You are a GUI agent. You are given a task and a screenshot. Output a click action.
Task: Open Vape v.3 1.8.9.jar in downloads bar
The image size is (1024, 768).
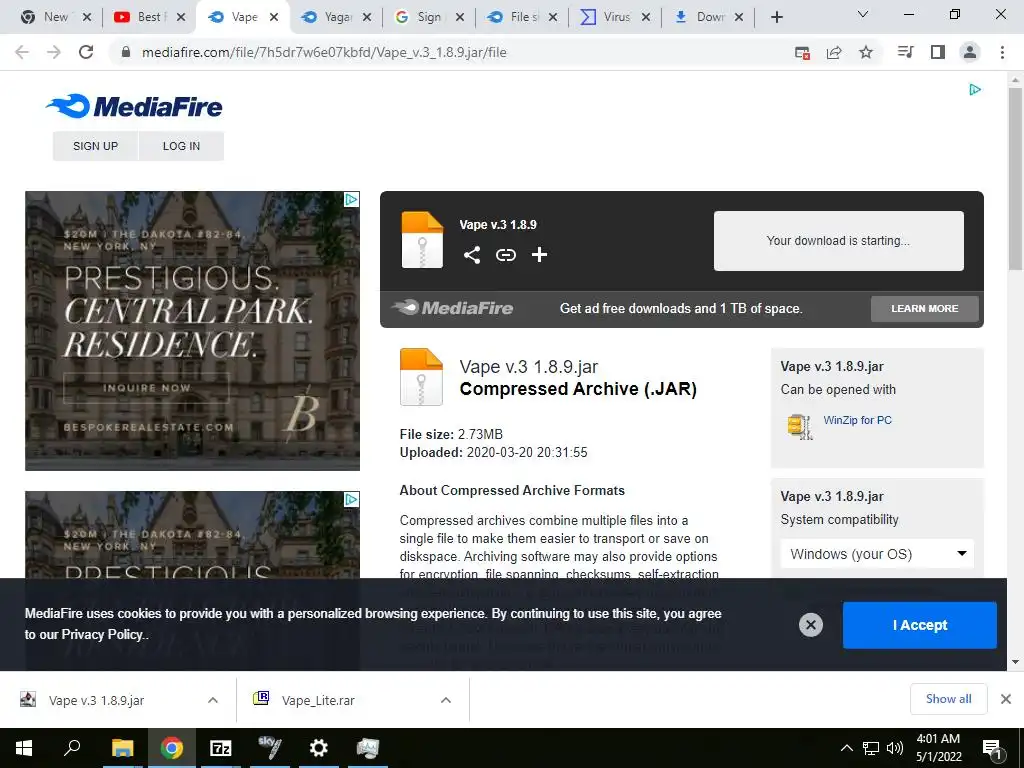pyautogui.click(x=96, y=700)
